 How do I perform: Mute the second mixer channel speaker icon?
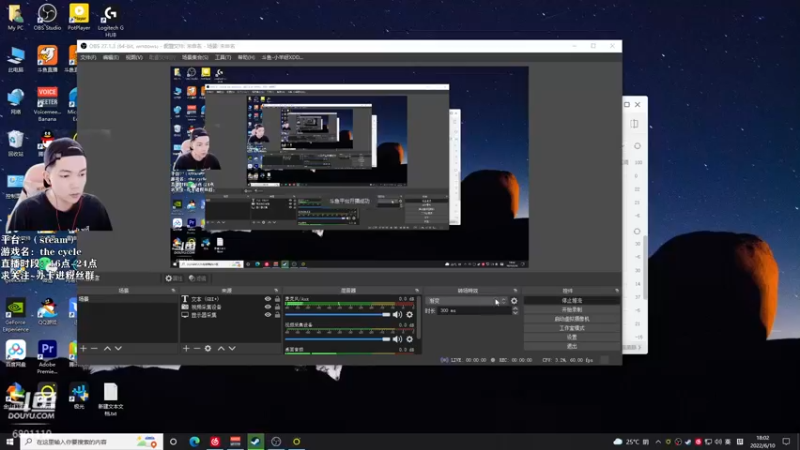click(397, 339)
